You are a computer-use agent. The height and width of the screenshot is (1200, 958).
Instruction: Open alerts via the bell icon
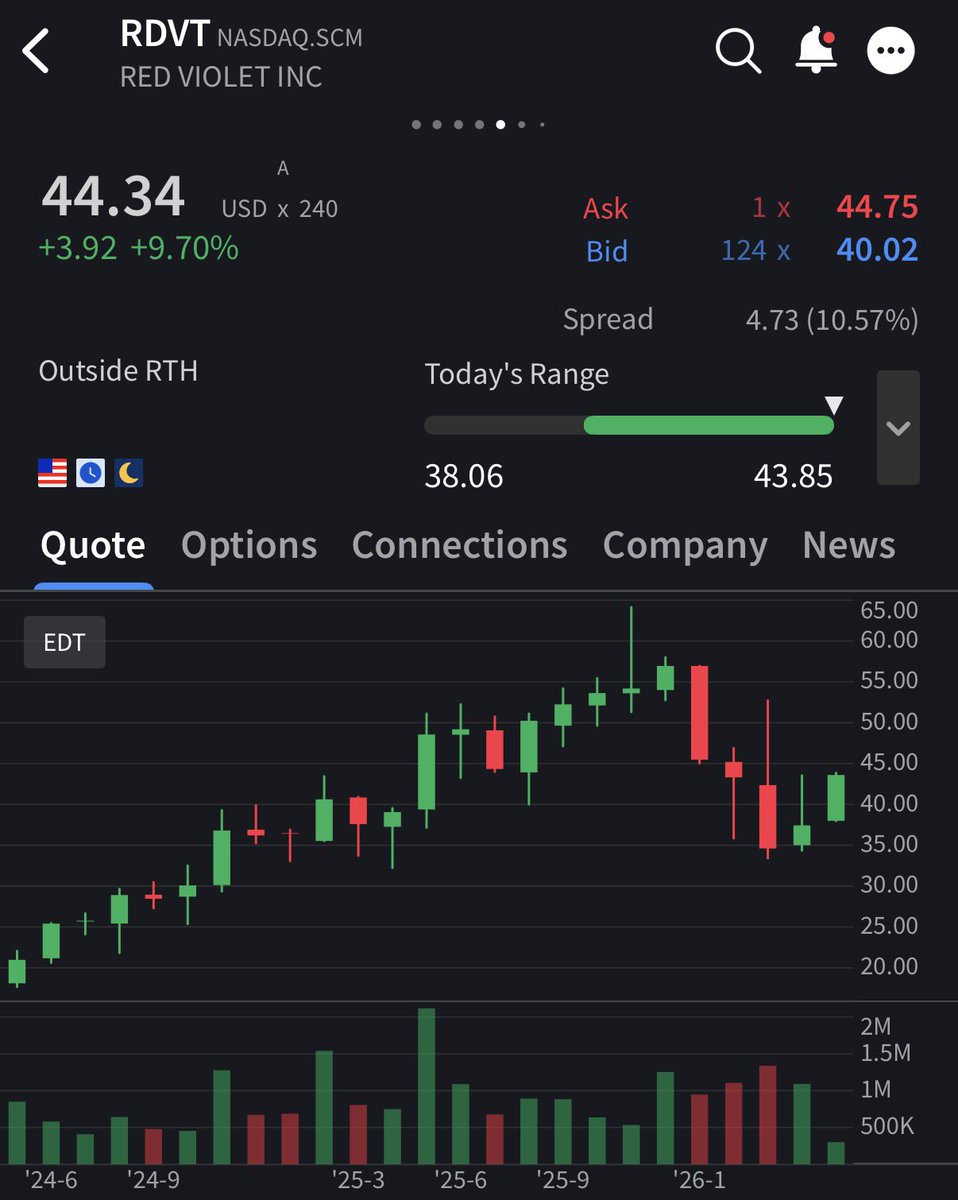tap(815, 51)
